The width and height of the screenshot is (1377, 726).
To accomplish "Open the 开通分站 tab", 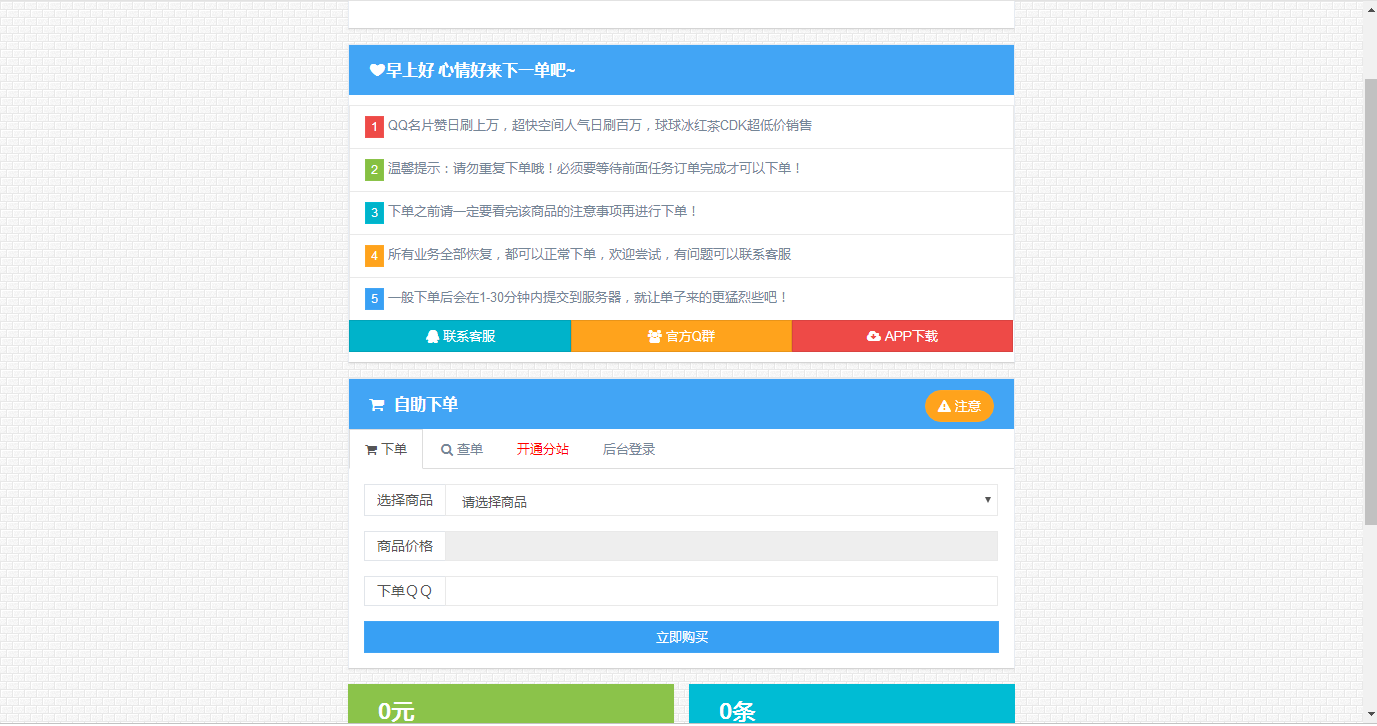I will (x=542, y=450).
